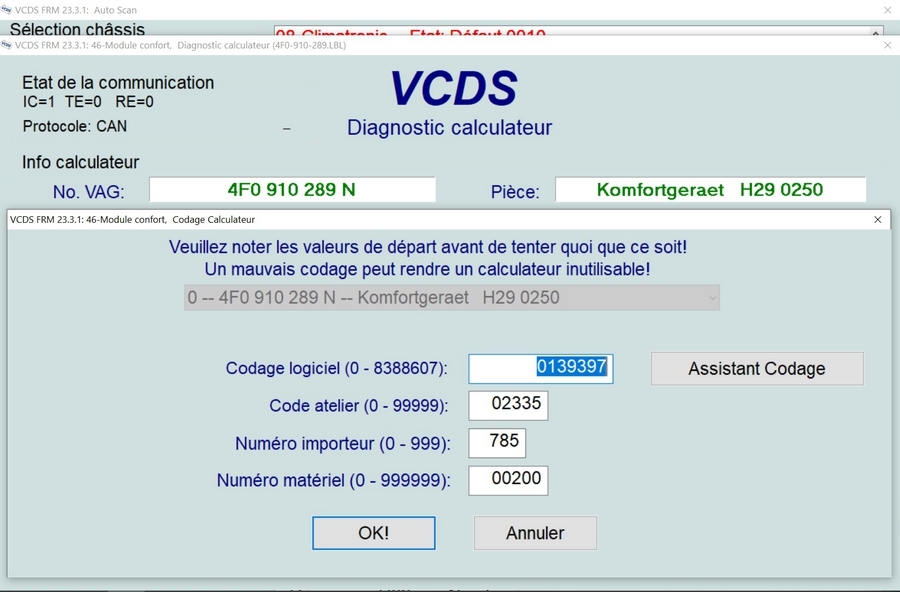The height and width of the screenshot is (592, 900).
Task: Close the Codage Calculateur dialog
Action: pos(878,219)
